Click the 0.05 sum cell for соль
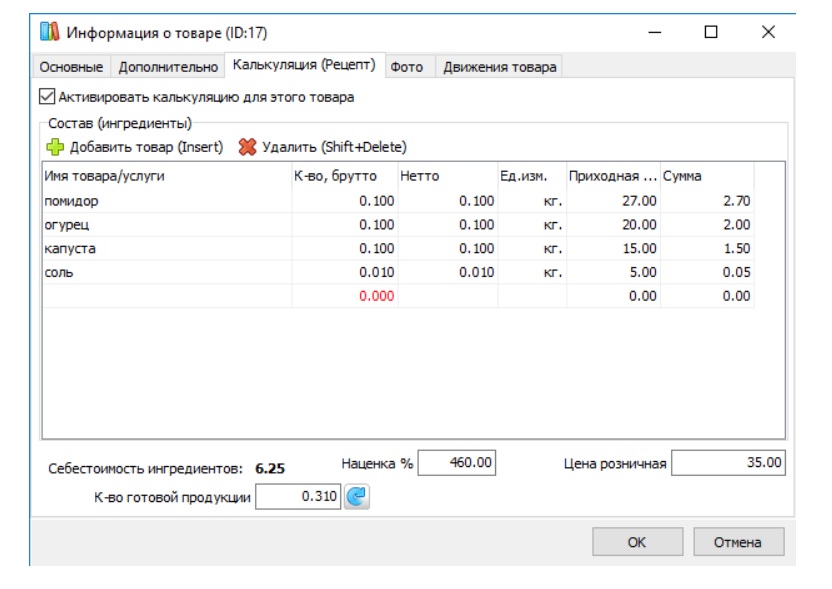The image size is (832, 589). 707,272
